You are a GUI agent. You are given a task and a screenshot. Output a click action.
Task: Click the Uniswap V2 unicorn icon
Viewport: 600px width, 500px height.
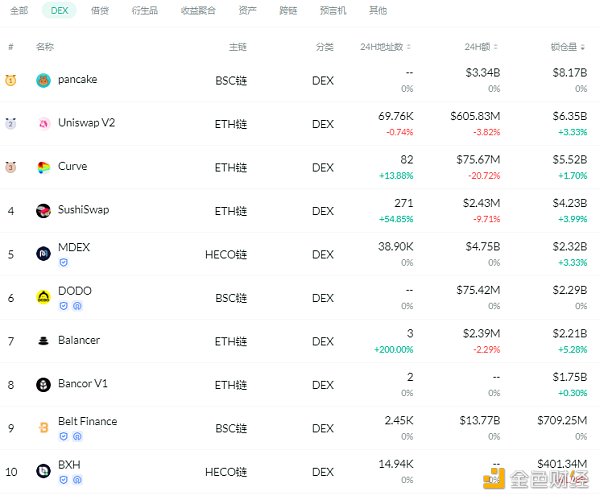click(x=43, y=124)
